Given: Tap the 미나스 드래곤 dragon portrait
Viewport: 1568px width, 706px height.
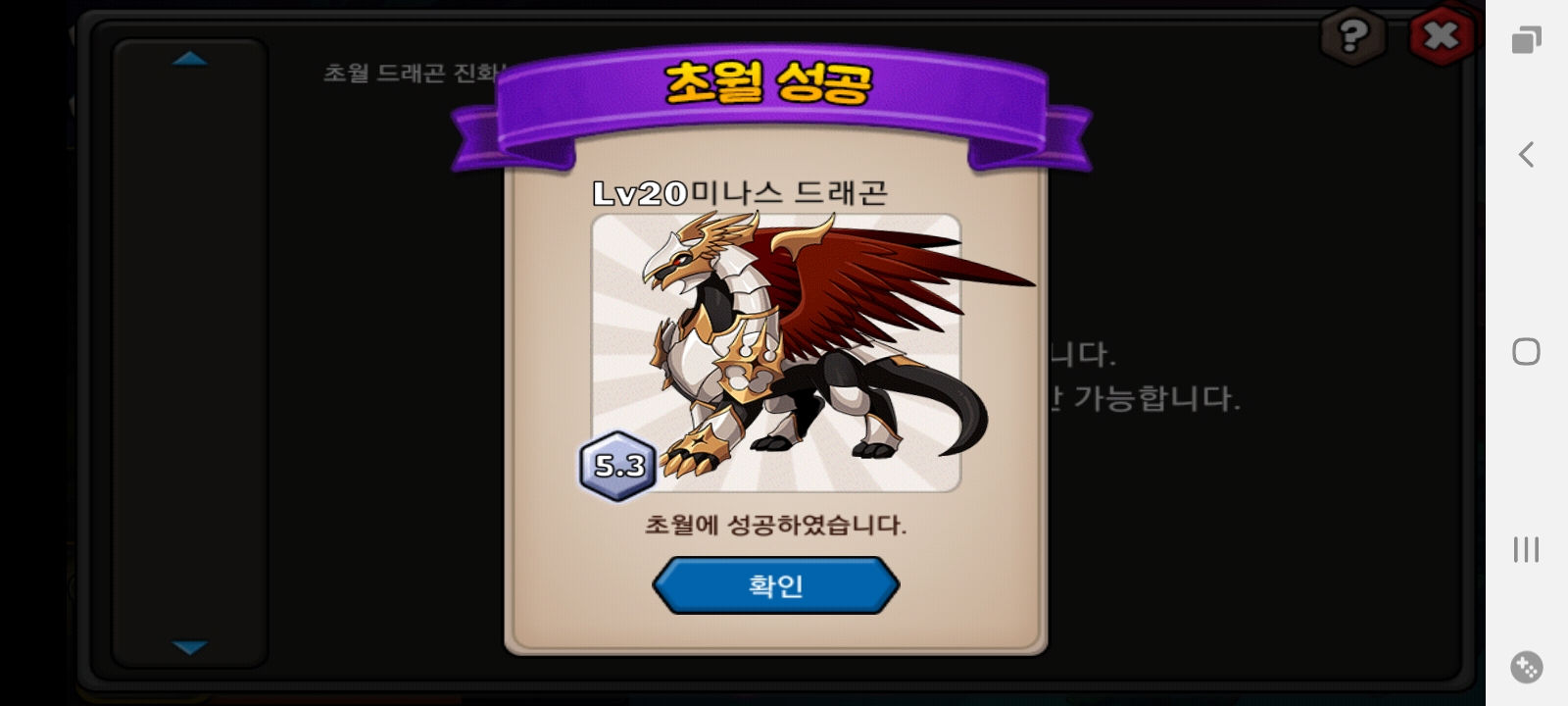Looking at the screenshot, I should pyautogui.click(x=776, y=353).
